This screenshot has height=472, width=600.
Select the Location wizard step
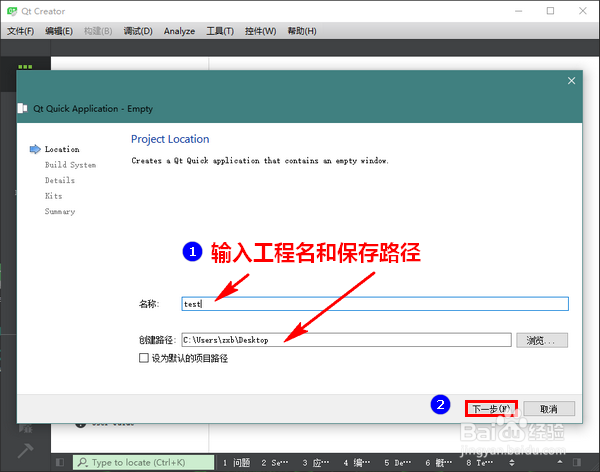pyautogui.click(x=62, y=149)
